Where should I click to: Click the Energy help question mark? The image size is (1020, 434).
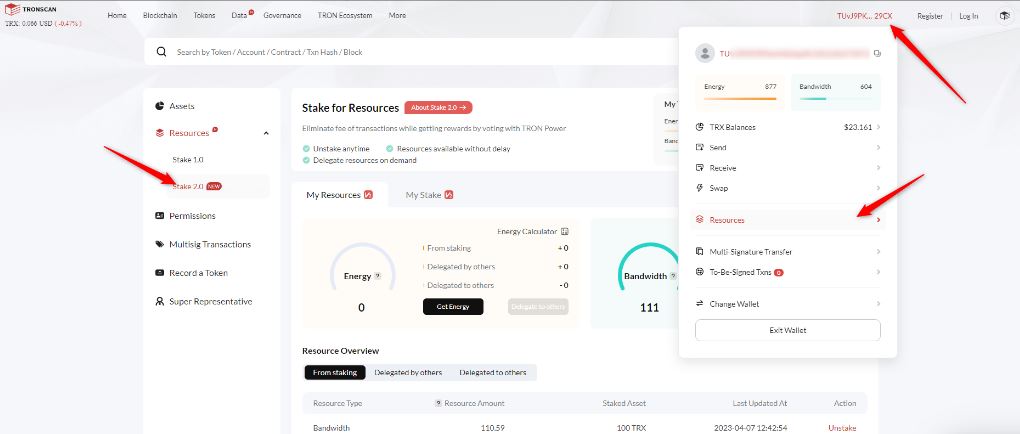377,276
